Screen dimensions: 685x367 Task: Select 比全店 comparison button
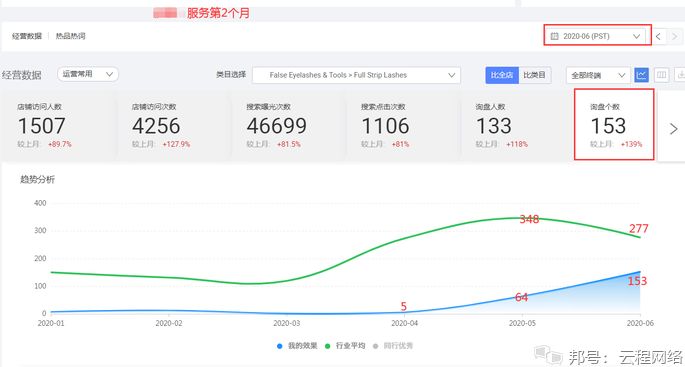502,75
